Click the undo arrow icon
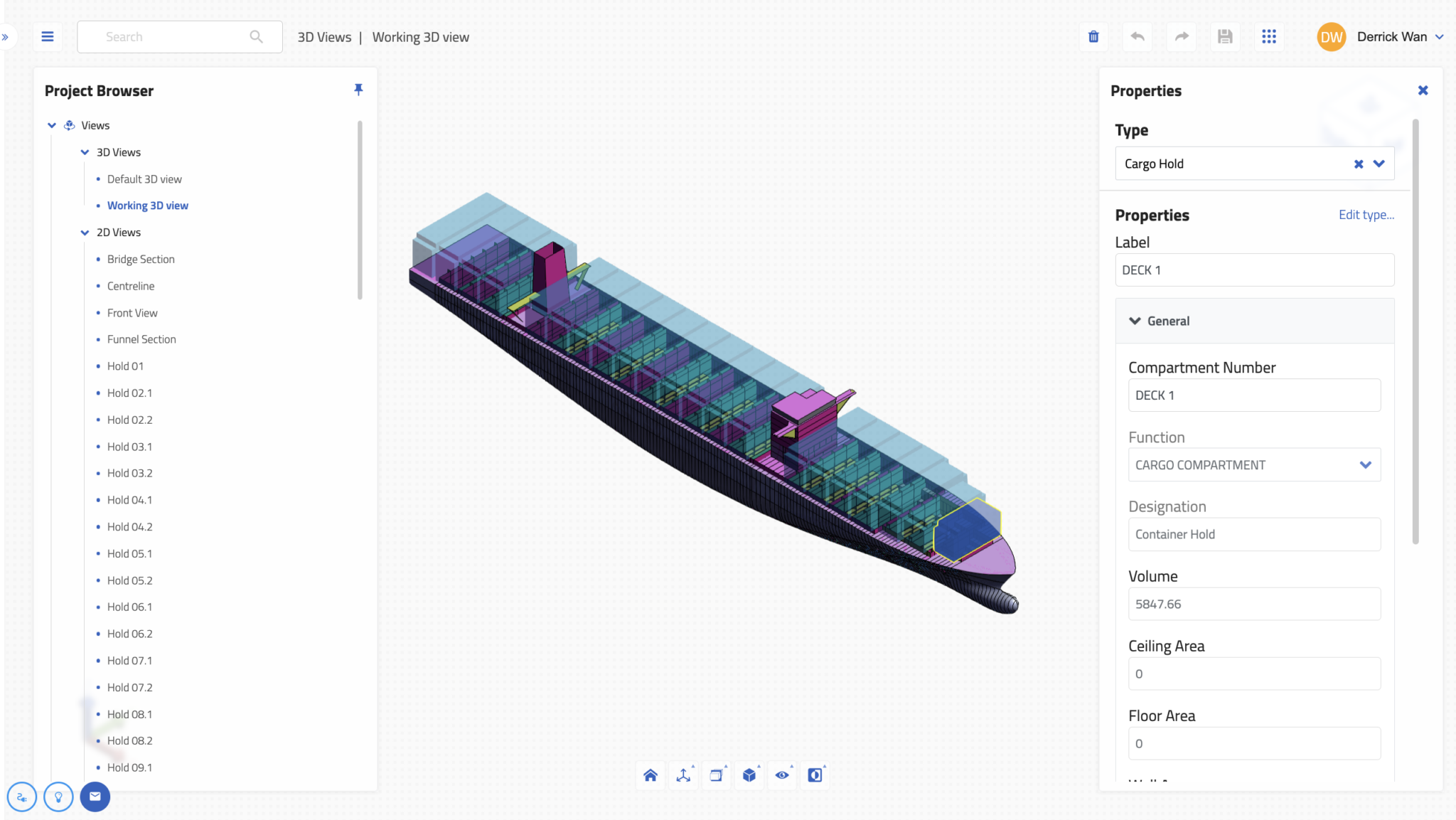Viewport: 1456px width, 820px height. 1137,36
